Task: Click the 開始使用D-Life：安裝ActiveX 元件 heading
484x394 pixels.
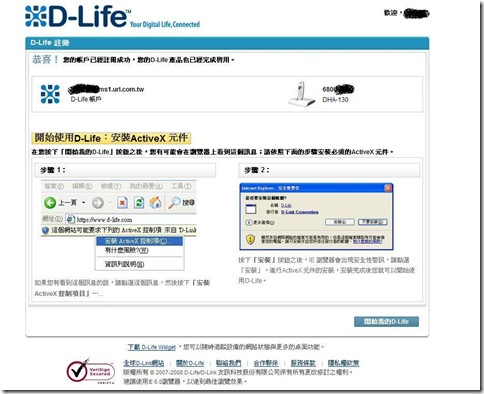Action: point(111,138)
